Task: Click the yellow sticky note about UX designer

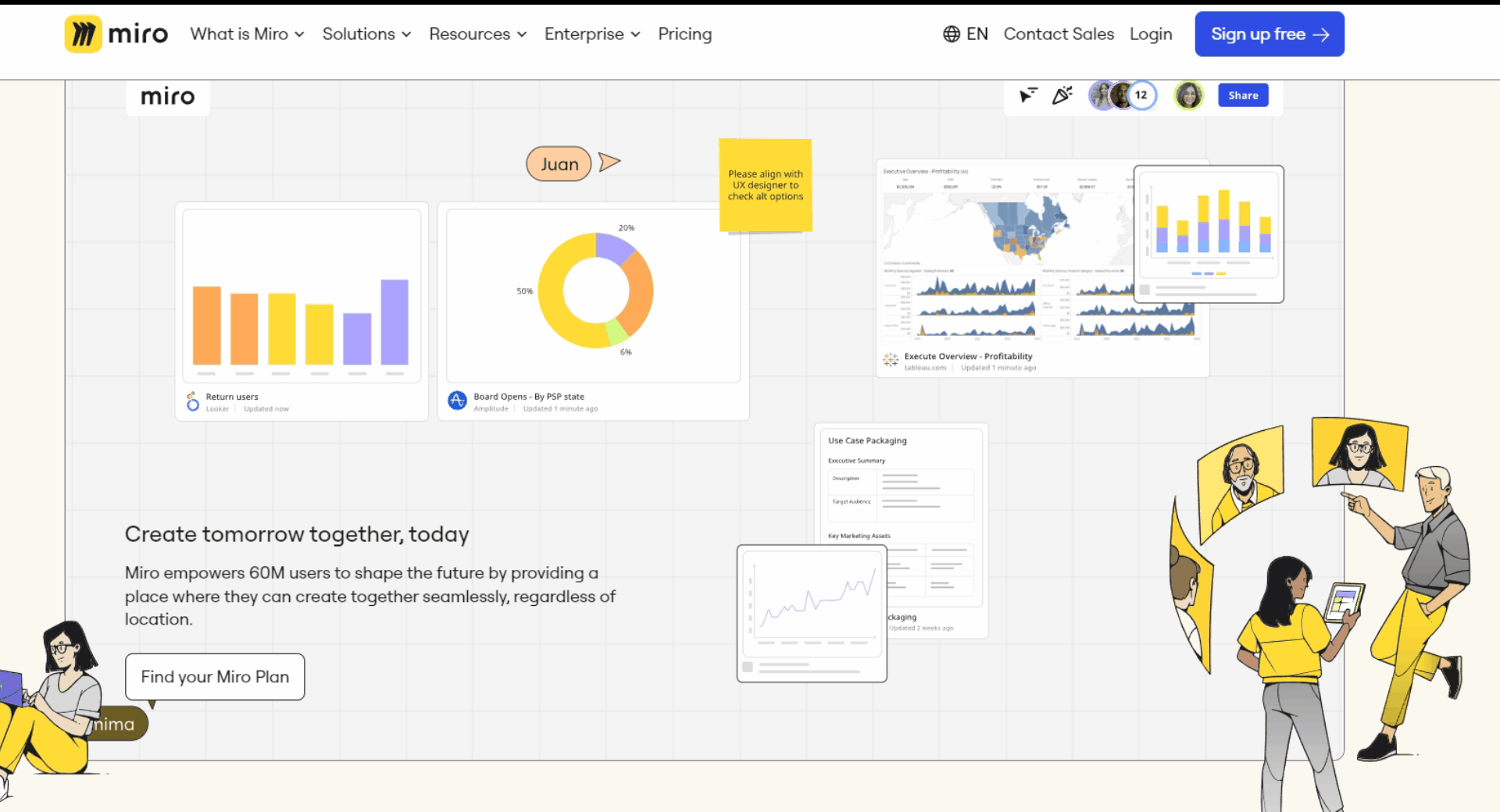Action: (x=766, y=185)
